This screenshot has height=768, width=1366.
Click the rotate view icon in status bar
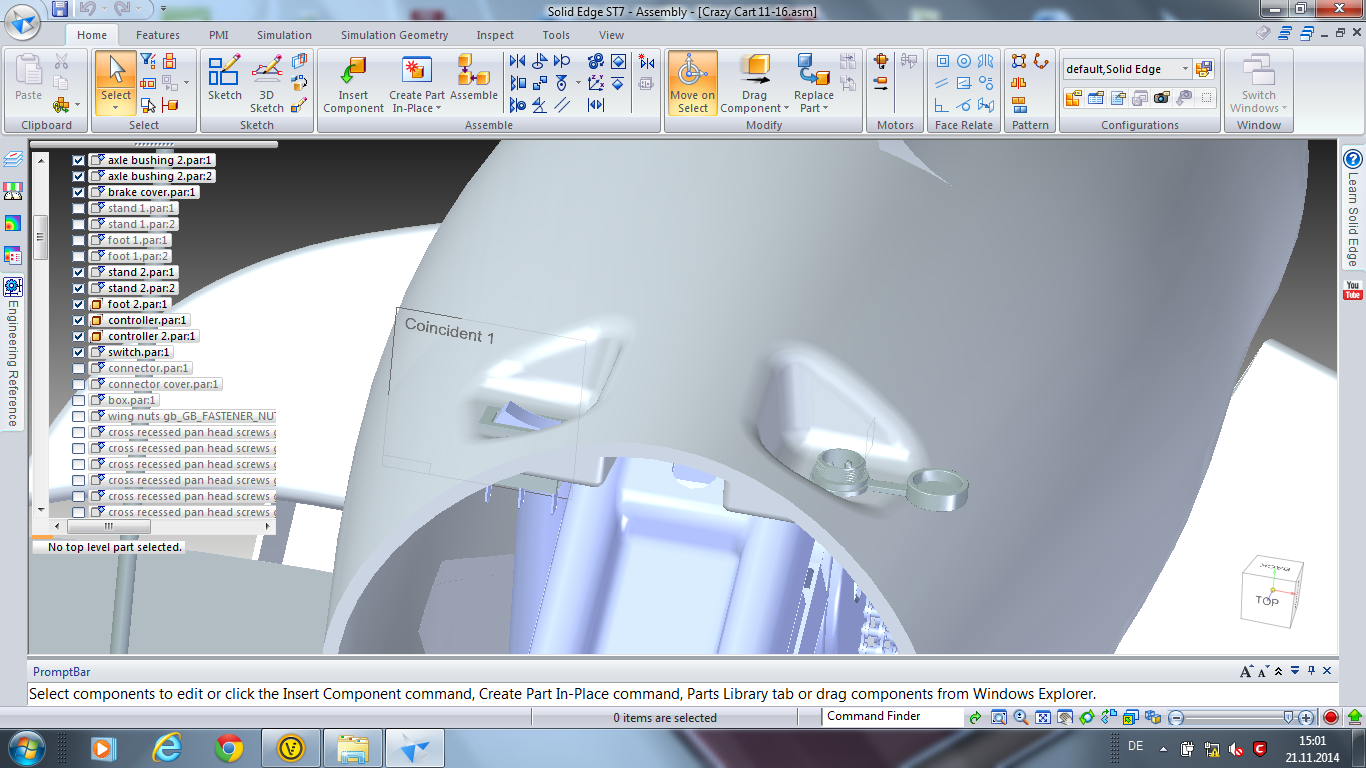tap(1087, 717)
